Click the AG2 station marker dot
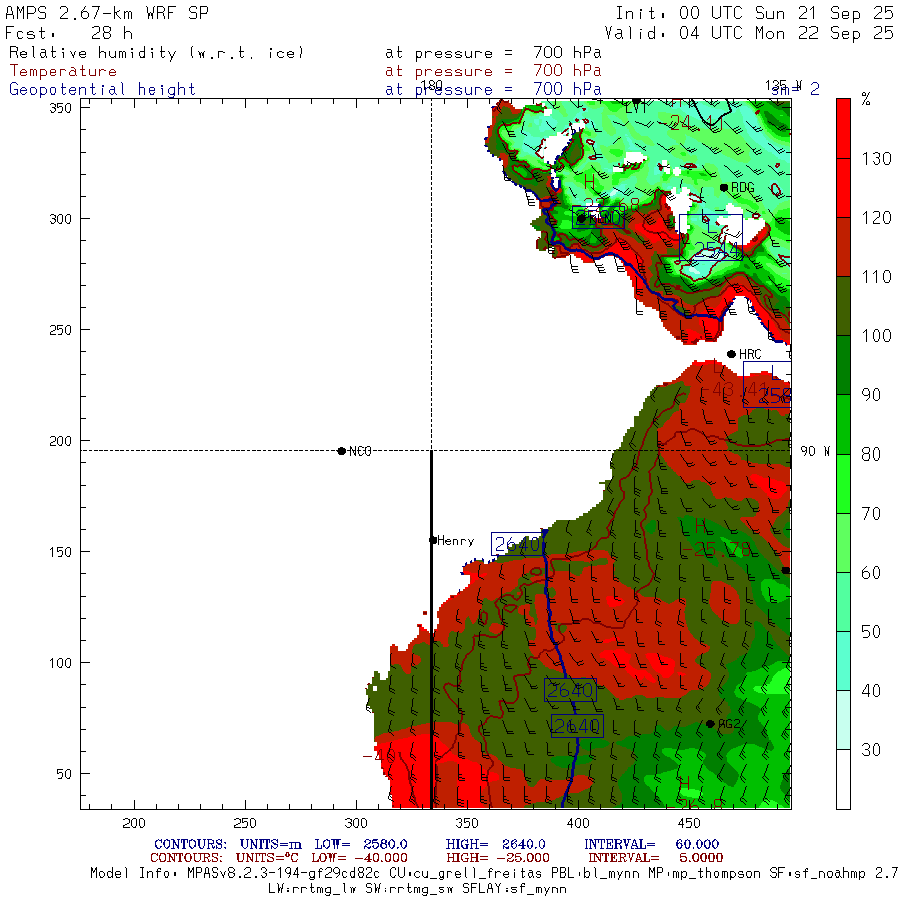This screenshot has width=900, height=900. pyautogui.click(x=710, y=724)
